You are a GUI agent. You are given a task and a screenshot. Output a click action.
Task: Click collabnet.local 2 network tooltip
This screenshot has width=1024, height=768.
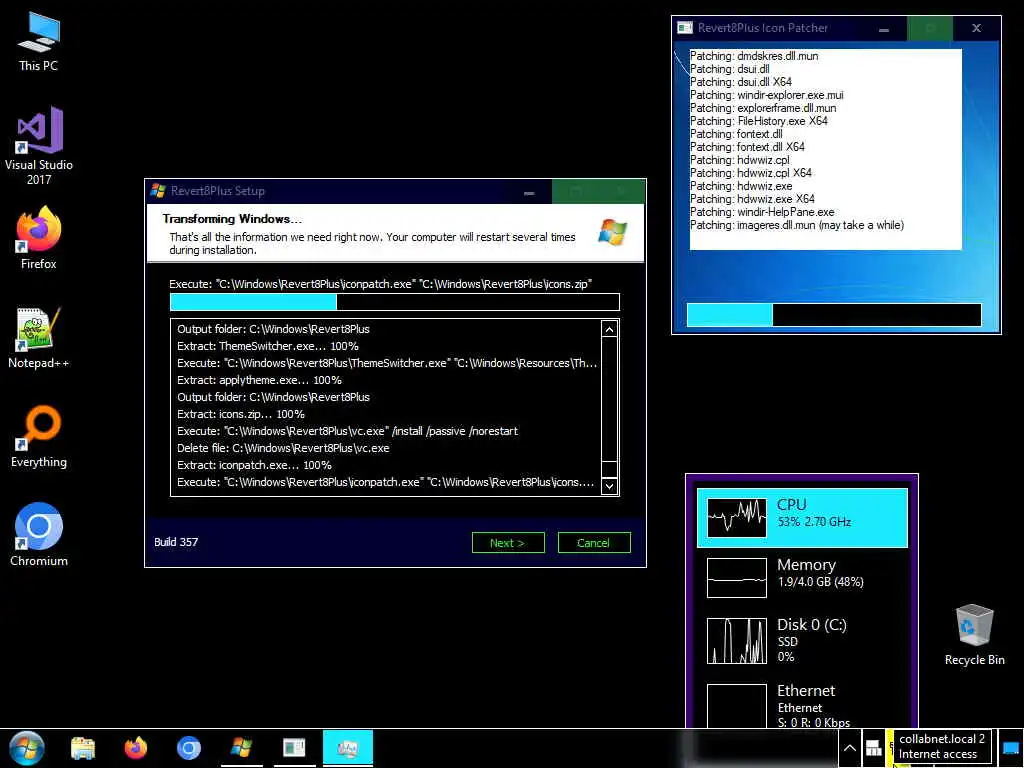942,746
